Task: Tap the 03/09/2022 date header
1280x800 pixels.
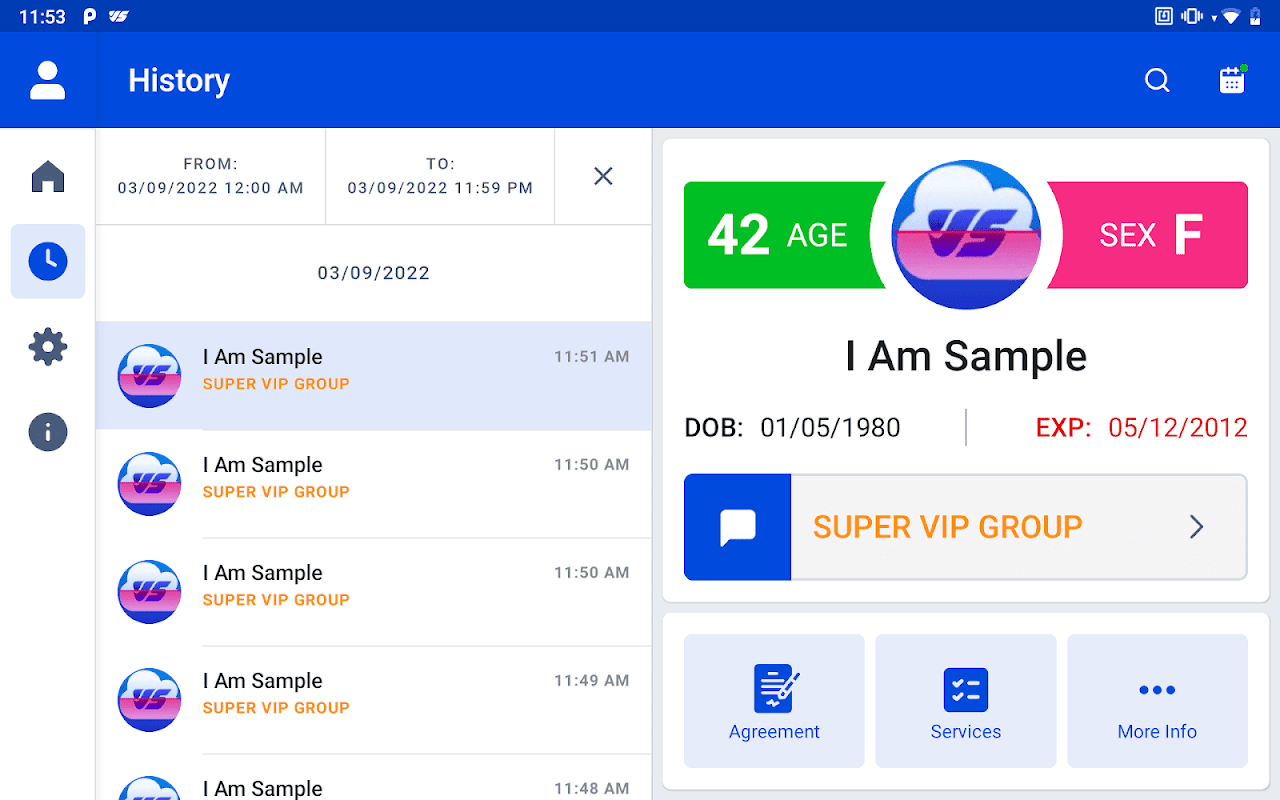Action: pyautogui.click(x=374, y=273)
